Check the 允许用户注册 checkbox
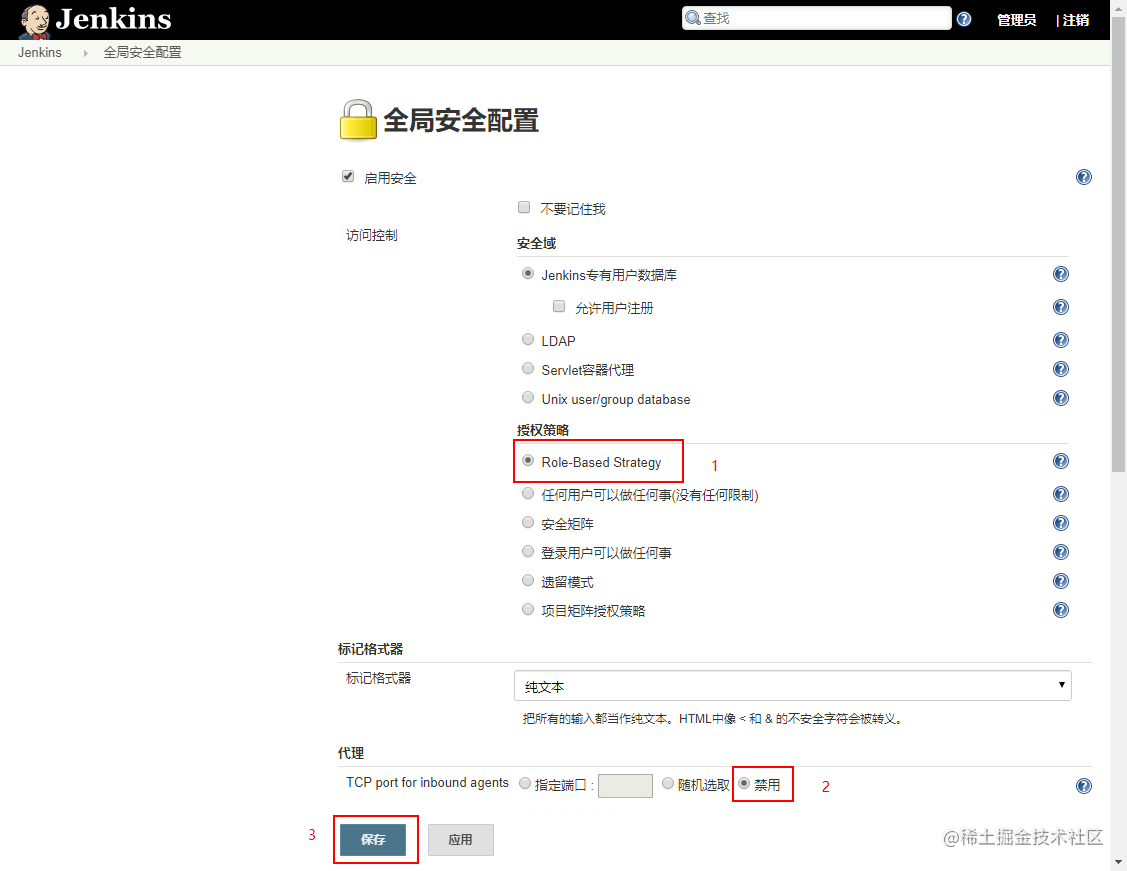 [x=558, y=306]
